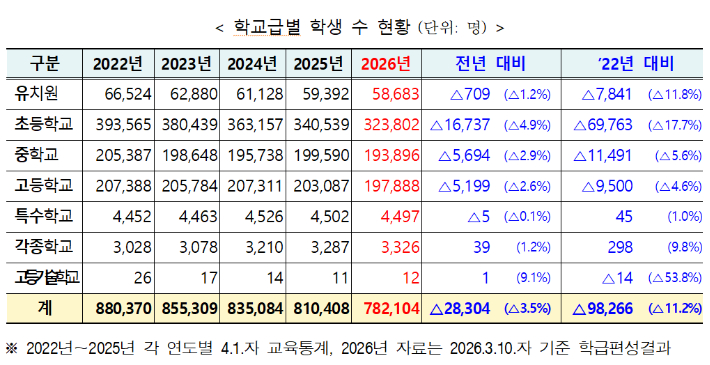
Task: Select the 구분 column header
Action: click(44, 64)
